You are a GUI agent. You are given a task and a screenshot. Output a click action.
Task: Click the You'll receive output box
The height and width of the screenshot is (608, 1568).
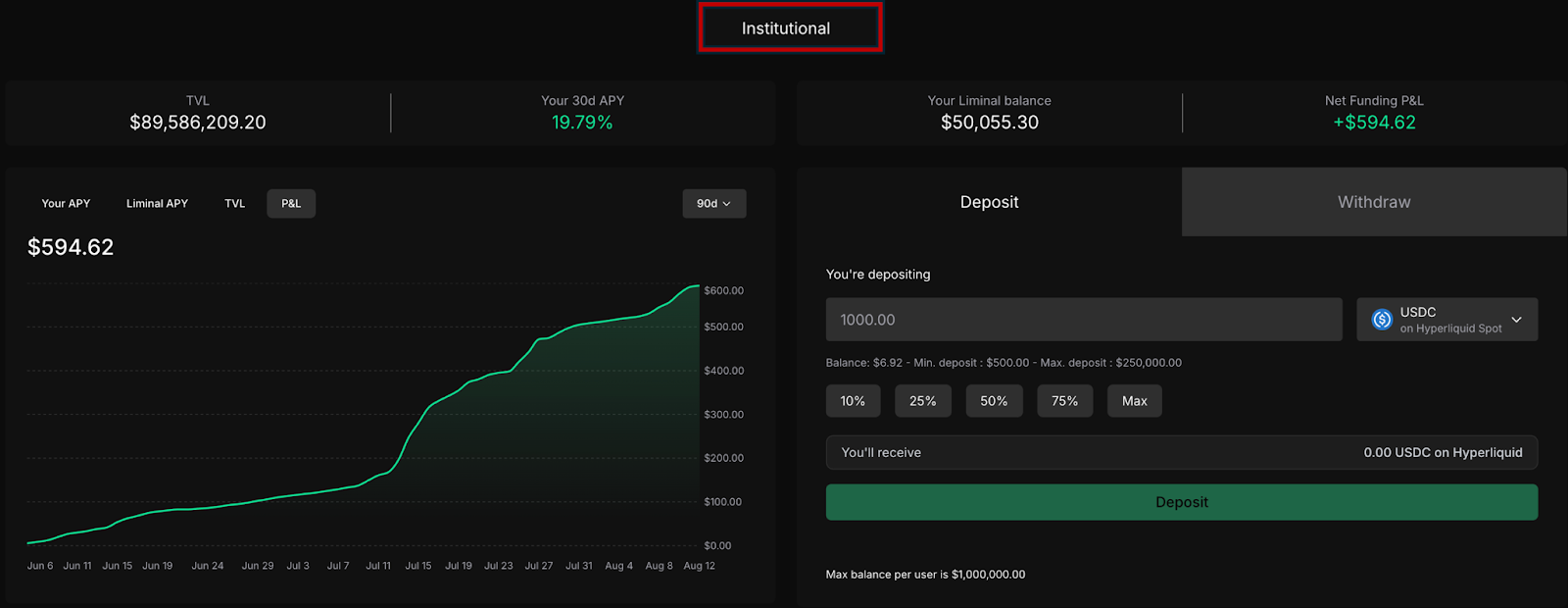coord(1181,453)
